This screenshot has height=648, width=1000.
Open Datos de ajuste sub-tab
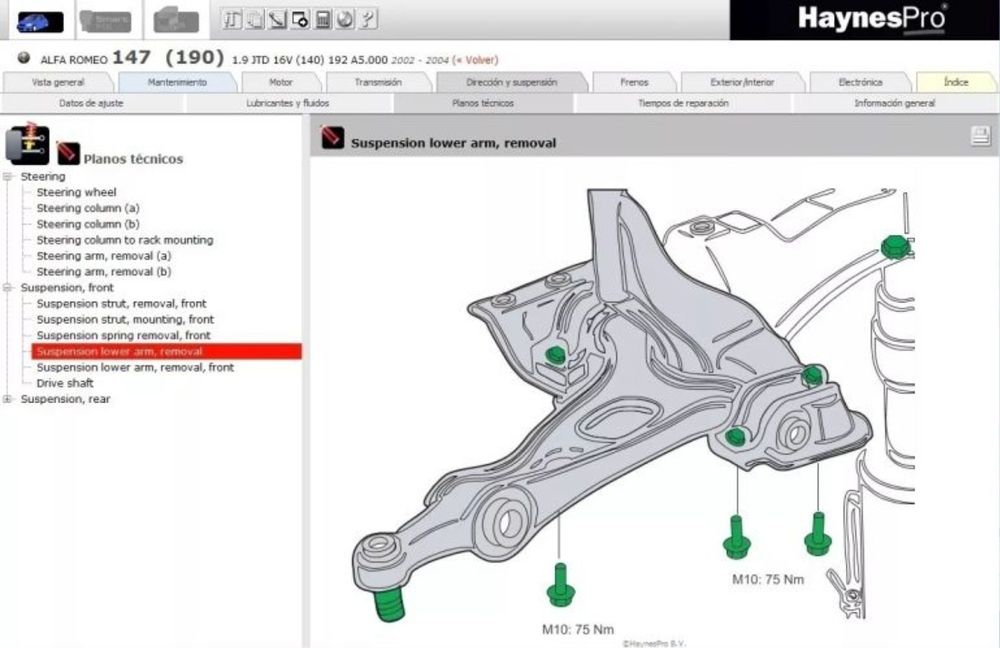tap(91, 103)
